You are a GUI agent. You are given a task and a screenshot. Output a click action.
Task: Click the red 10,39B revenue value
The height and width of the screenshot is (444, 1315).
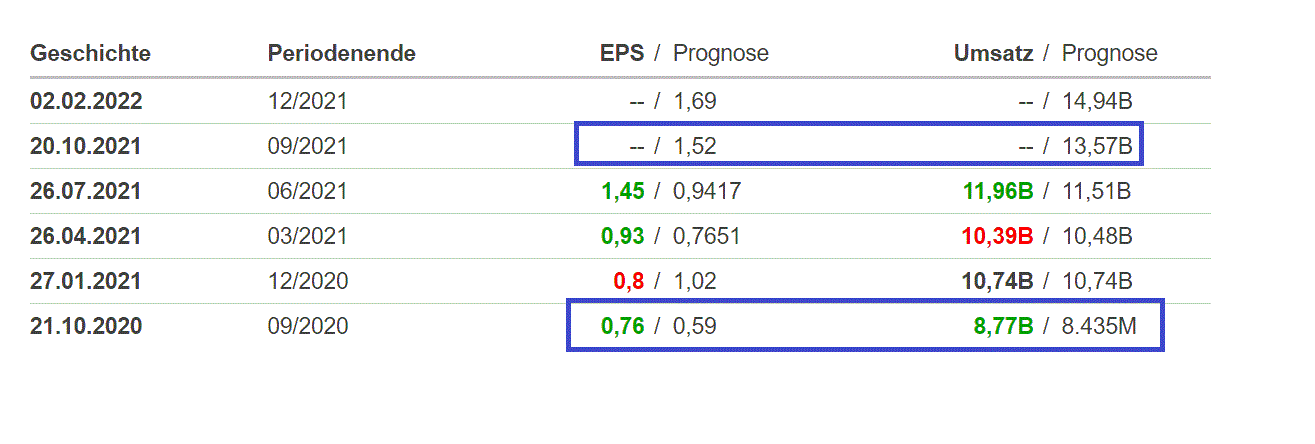coord(997,236)
